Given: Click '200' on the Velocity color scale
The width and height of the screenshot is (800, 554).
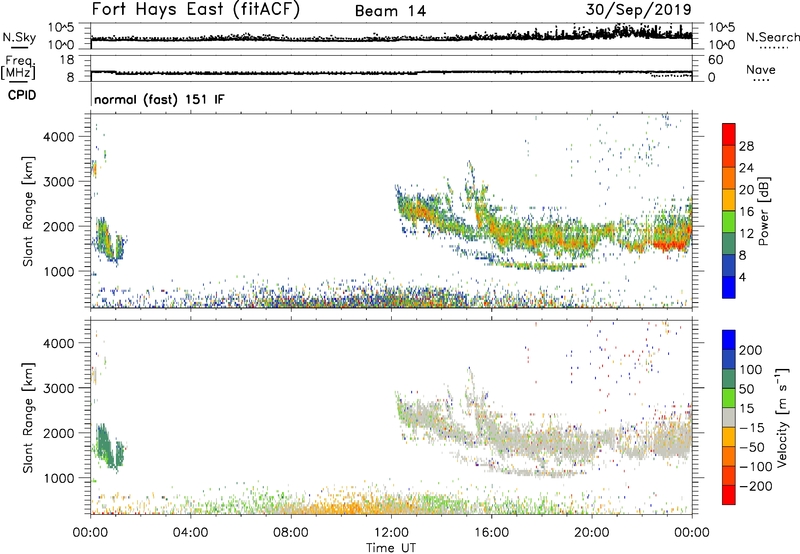Looking at the screenshot, I should point(751,350).
